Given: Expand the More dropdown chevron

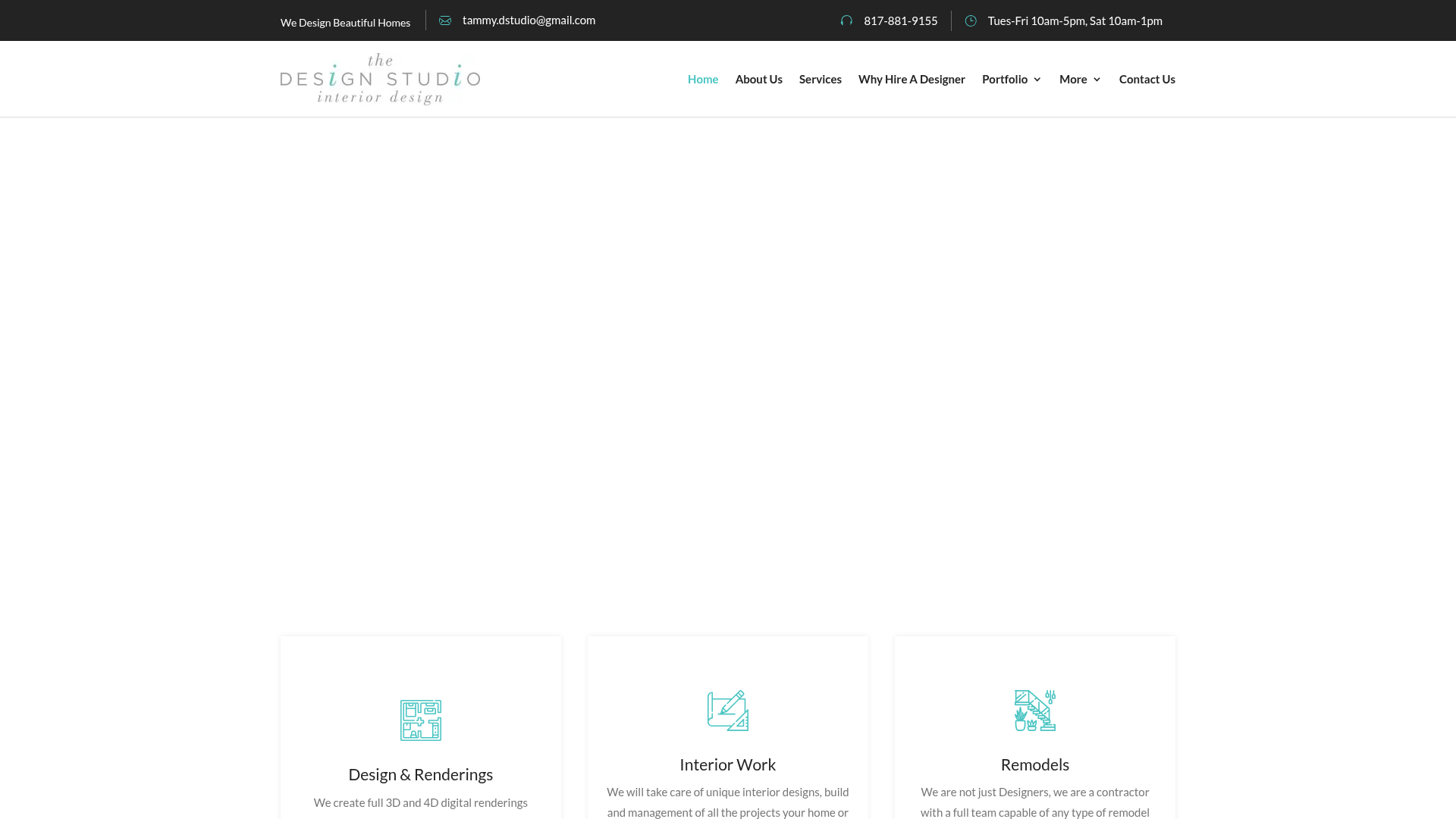Looking at the screenshot, I should pos(1097,80).
